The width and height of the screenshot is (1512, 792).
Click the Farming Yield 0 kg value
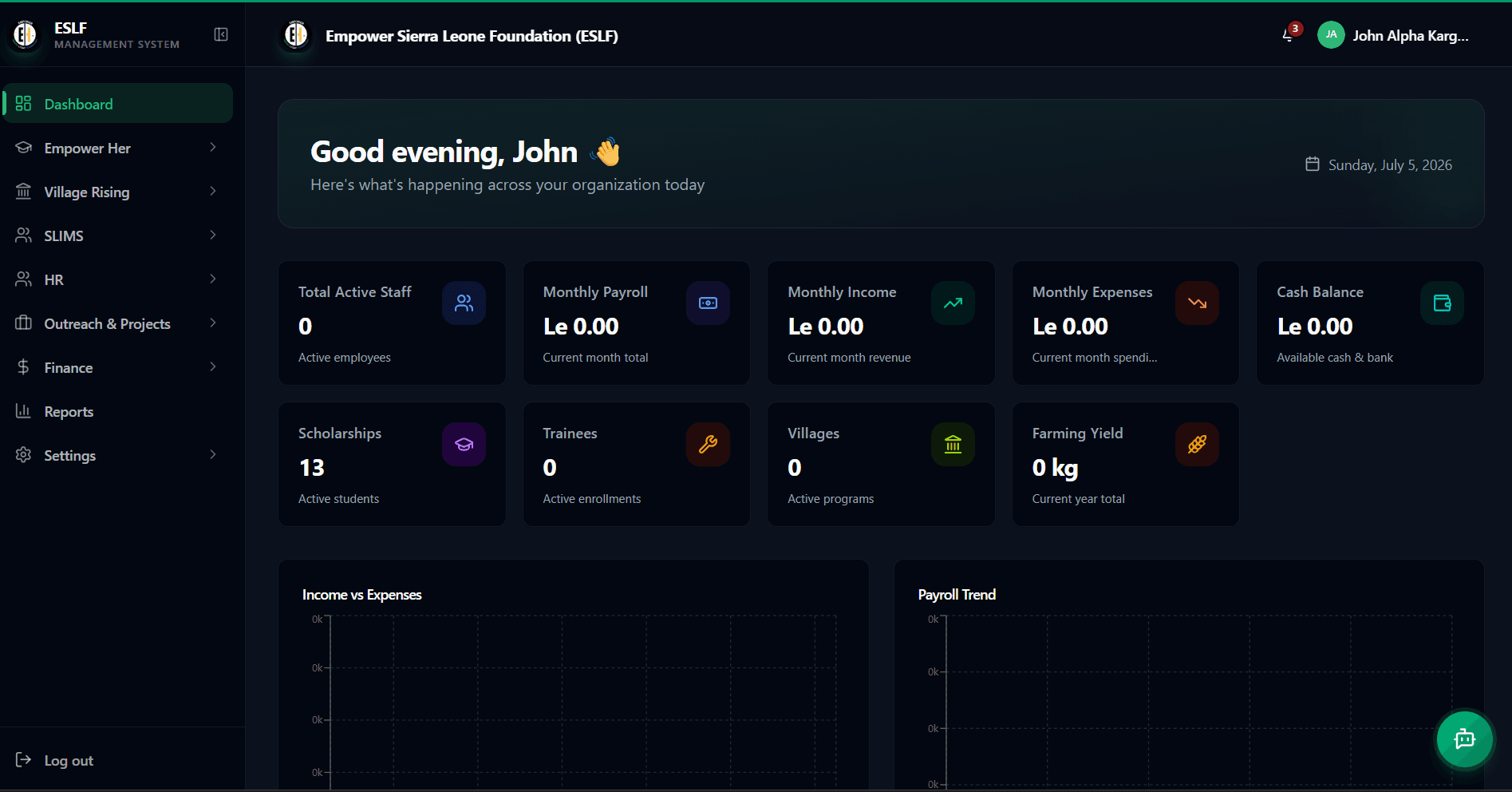[x=1055, y=467]
